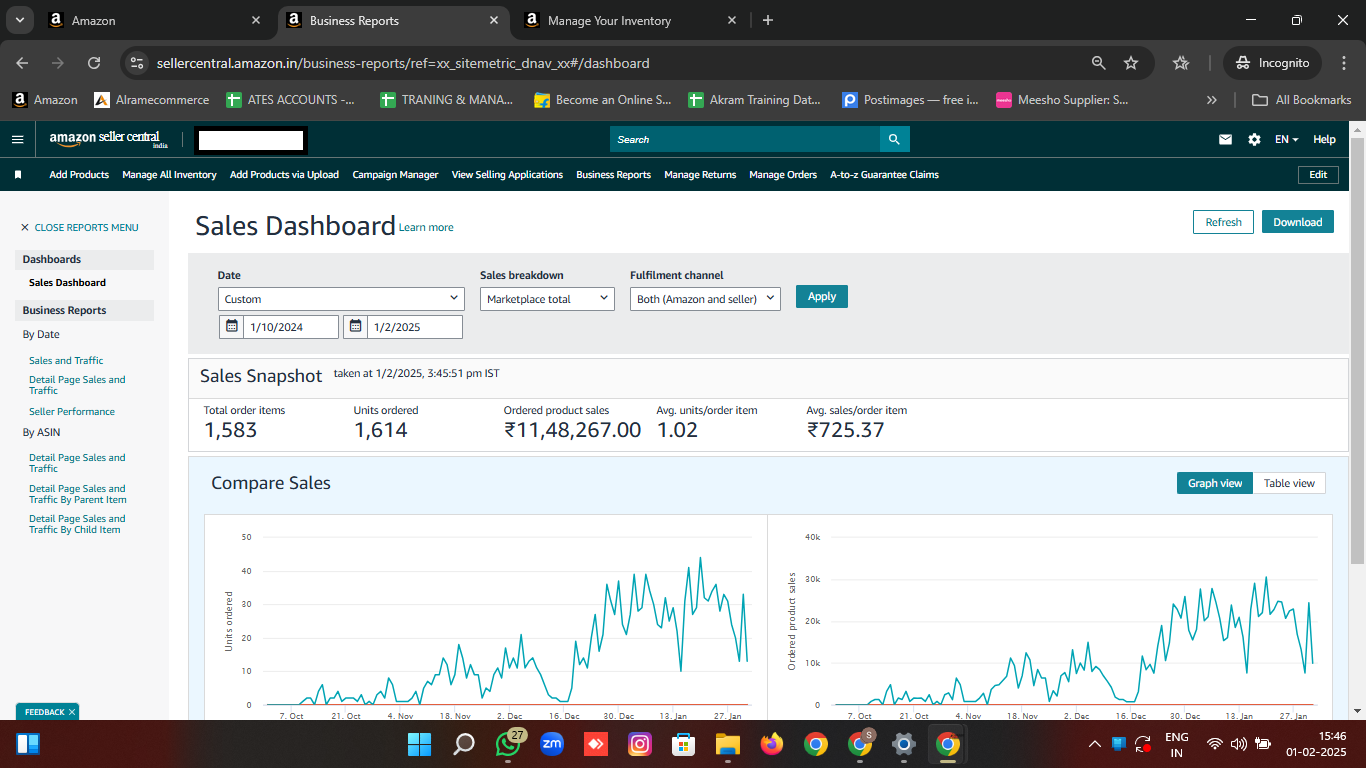Open Firefox from the taskbar

click(x=771, y=744)
